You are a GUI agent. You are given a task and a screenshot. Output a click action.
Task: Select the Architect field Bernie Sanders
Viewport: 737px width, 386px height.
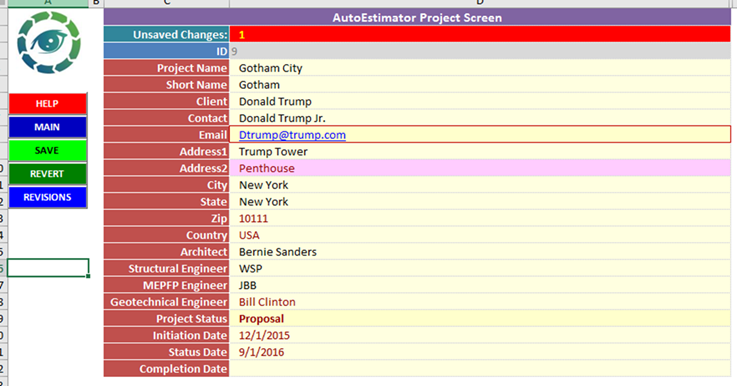pos(480,252)
